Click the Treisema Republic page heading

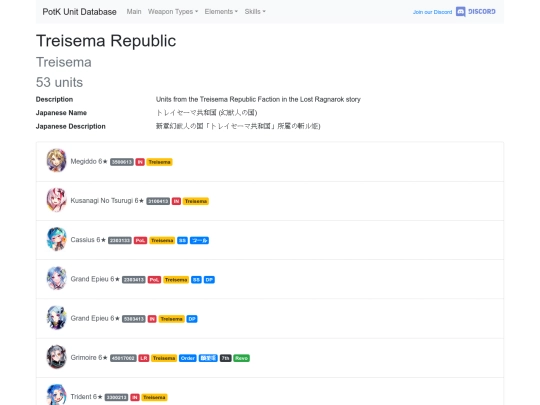click(106, 41)
